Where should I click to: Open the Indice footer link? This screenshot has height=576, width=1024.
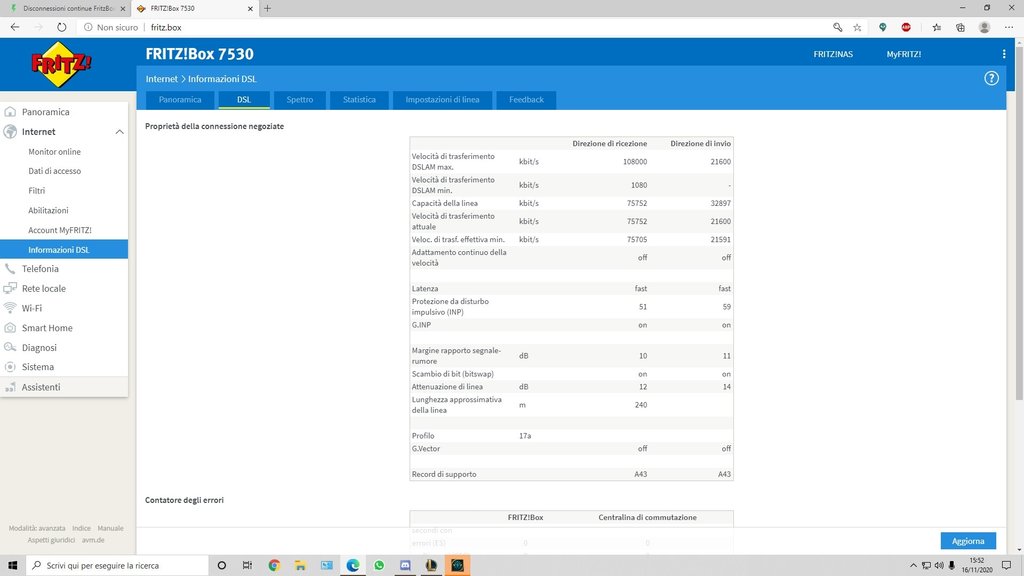click(x=82, y=528)
